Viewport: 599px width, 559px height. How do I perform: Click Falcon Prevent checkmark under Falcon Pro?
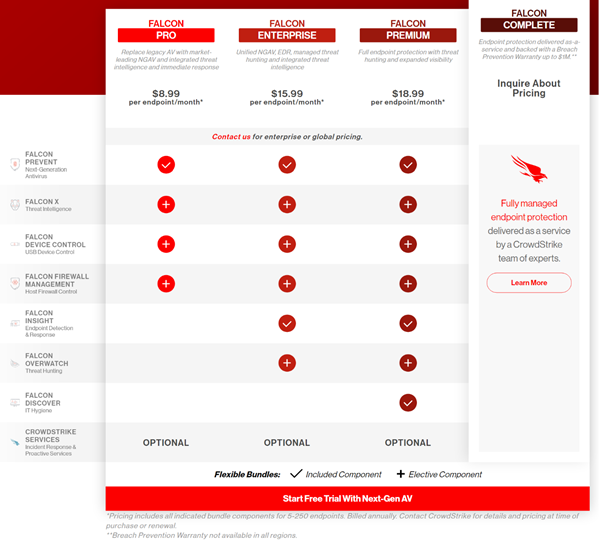166,165
